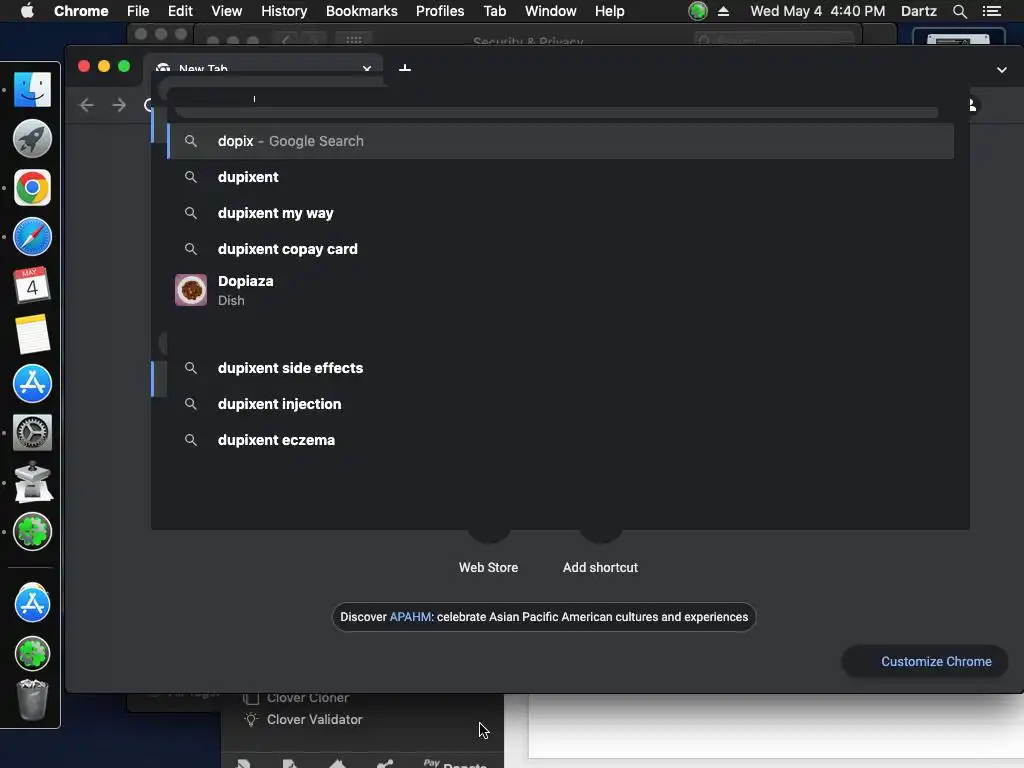Follow the APAHM link
Viewport: 1024px width, 768px height.
(410, 617)
